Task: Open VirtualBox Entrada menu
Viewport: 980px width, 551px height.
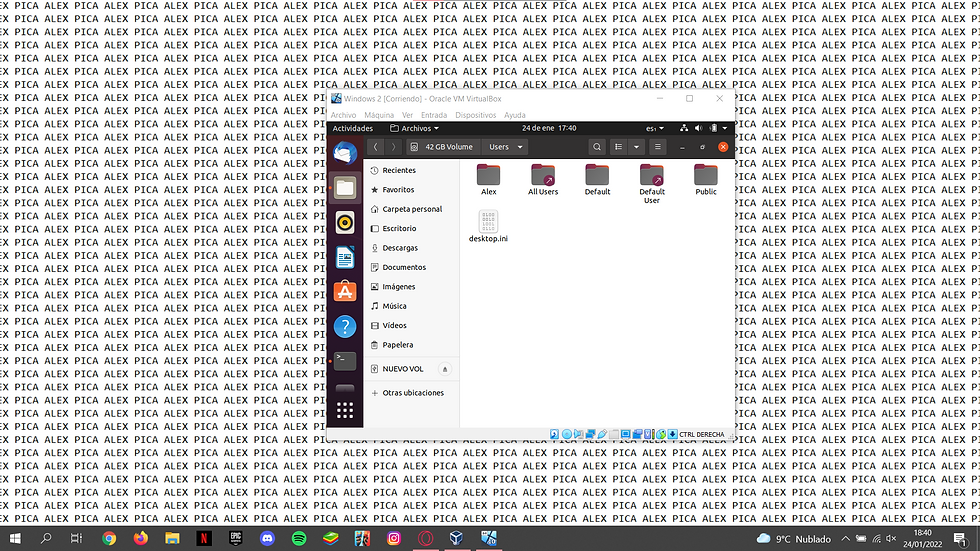Action: pos(434,115)
